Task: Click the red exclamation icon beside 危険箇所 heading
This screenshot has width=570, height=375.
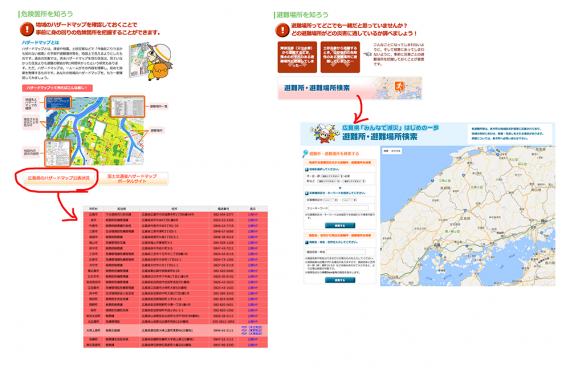Action: [27, 29]
